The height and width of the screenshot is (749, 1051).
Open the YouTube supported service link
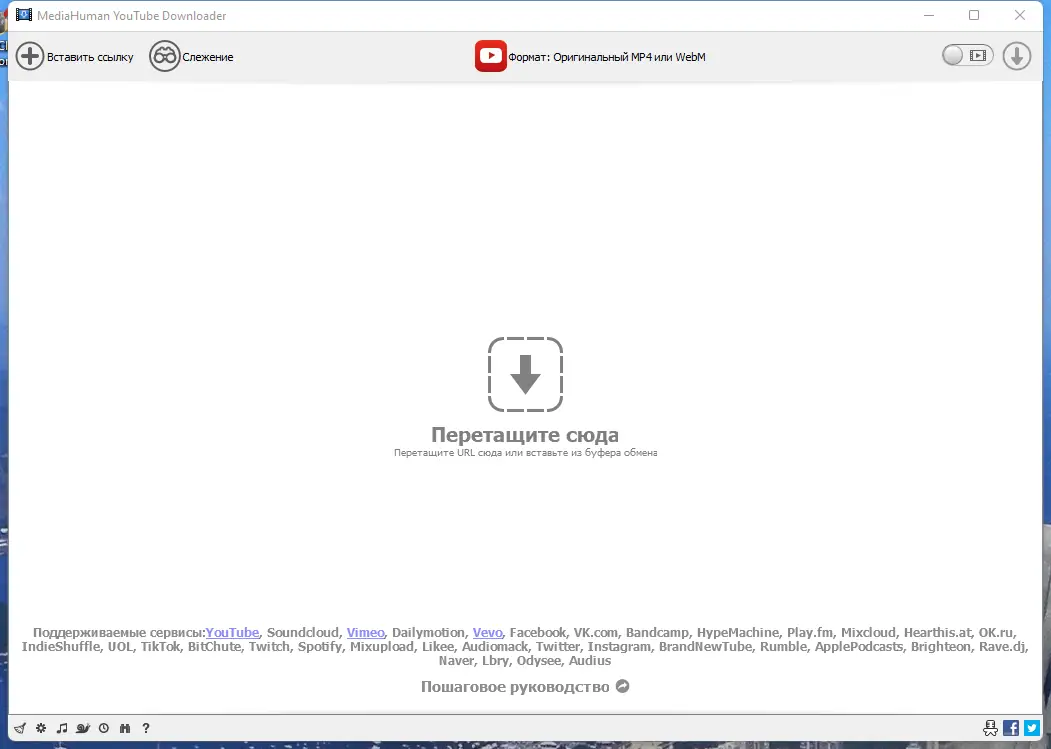click(x=232, y=632)
